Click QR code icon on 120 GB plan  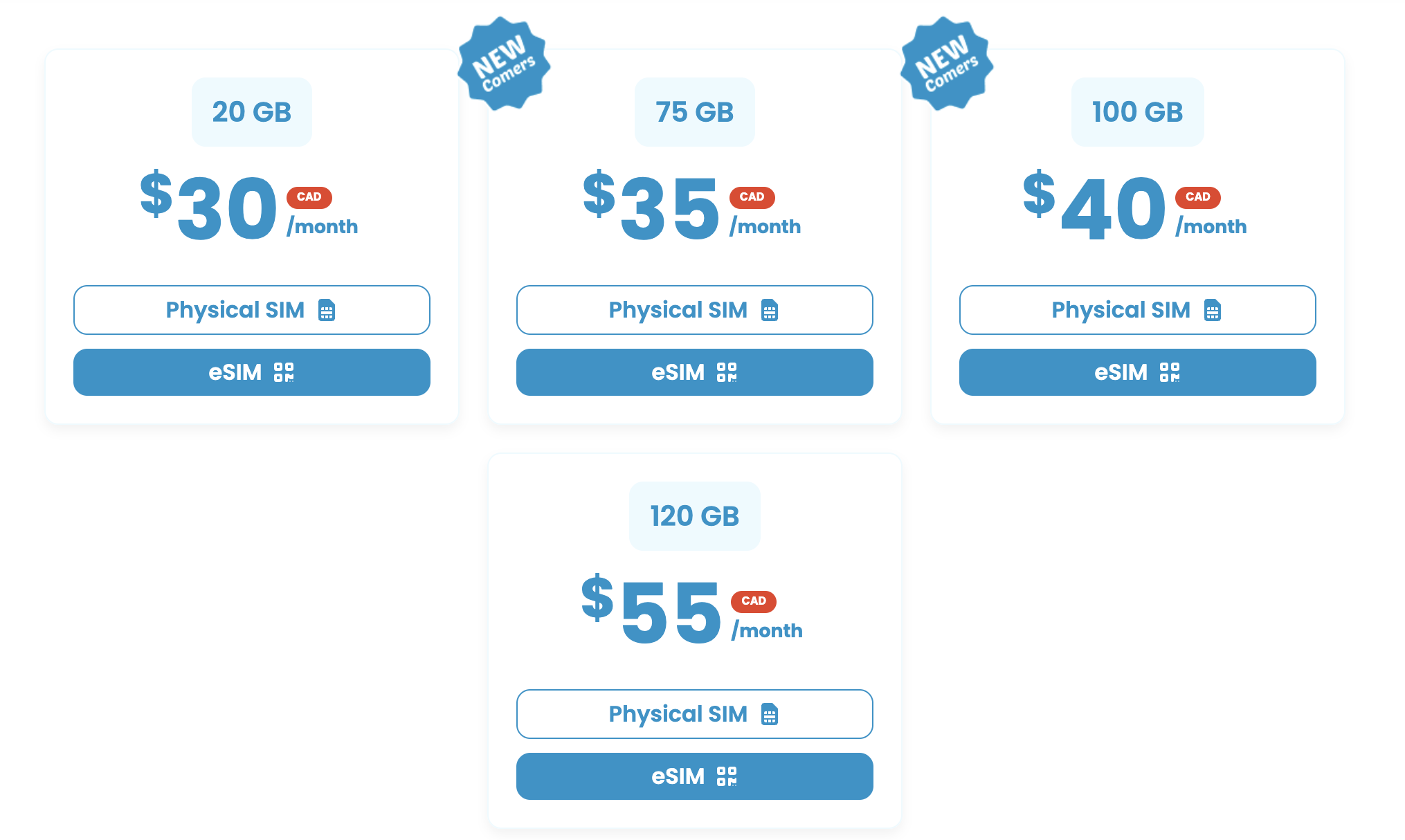click(727, 776)
